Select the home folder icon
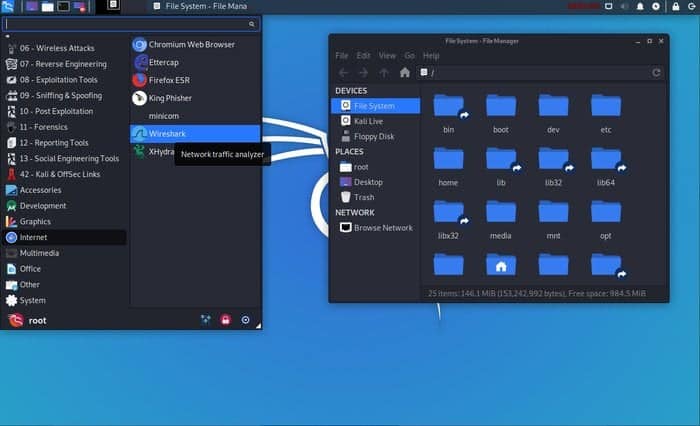 tap(448, 159)
